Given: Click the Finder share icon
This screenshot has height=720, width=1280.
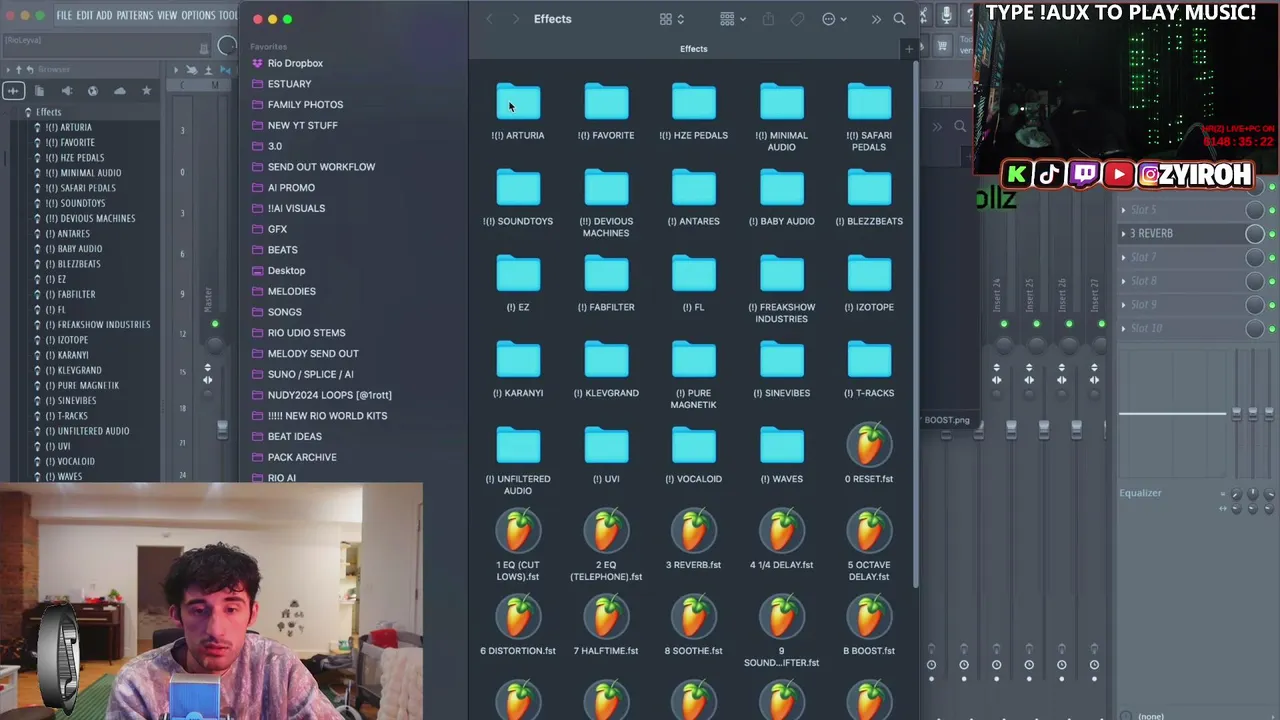Looking at the screenshot, I should pyautogui.click(x=768, y=19).
